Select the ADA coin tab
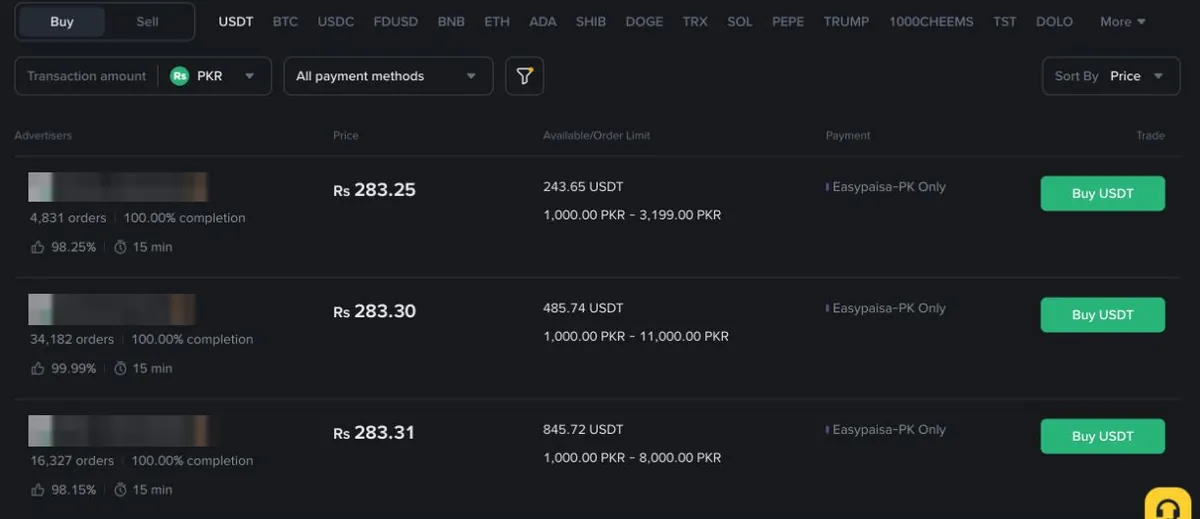 click(x=543, y=21)
